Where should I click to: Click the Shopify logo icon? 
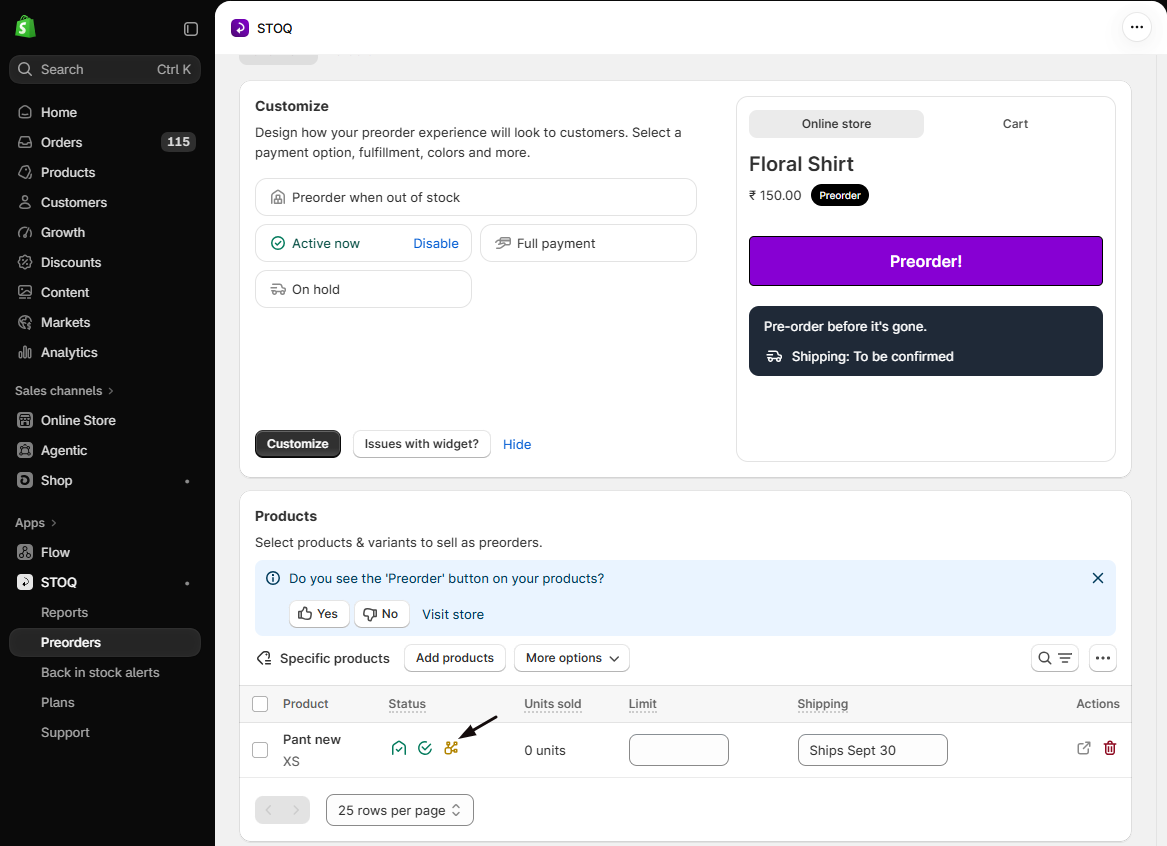(25, 27)
